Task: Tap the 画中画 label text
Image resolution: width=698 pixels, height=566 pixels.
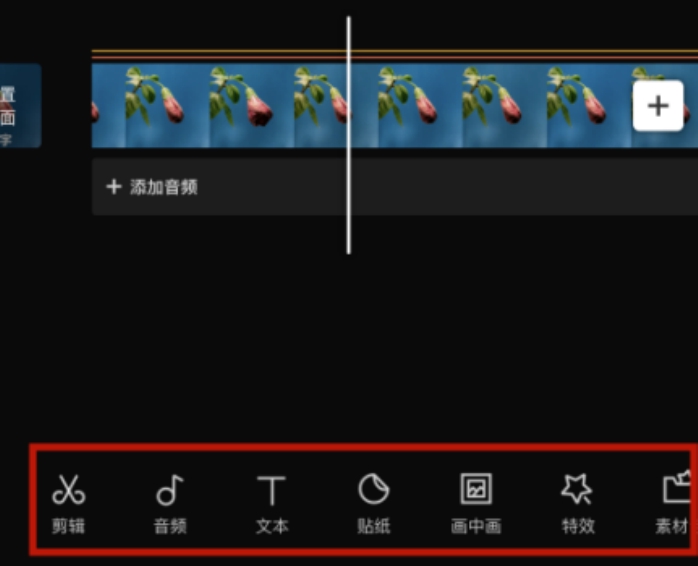Action: point(476,526)
